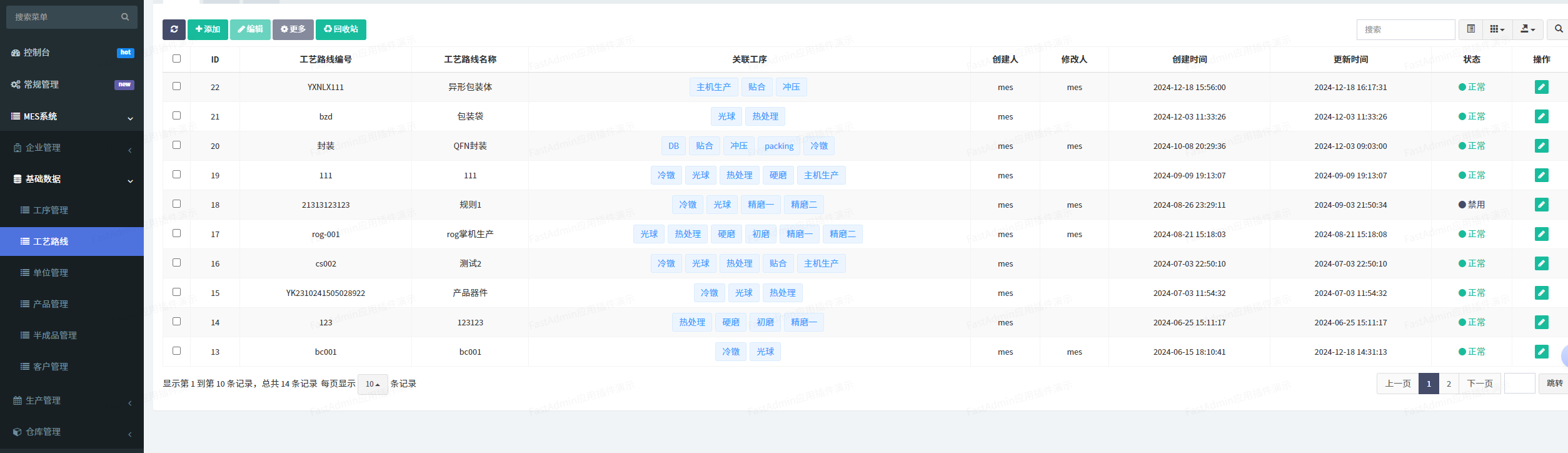
Task: Expand the 生产管理 sidebar section
Action: tap(43, 400)
